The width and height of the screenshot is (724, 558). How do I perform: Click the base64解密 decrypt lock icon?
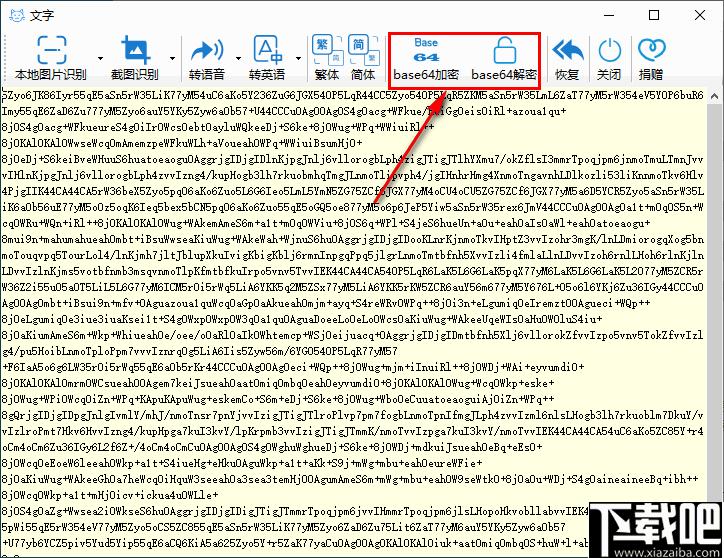[504, 50]
